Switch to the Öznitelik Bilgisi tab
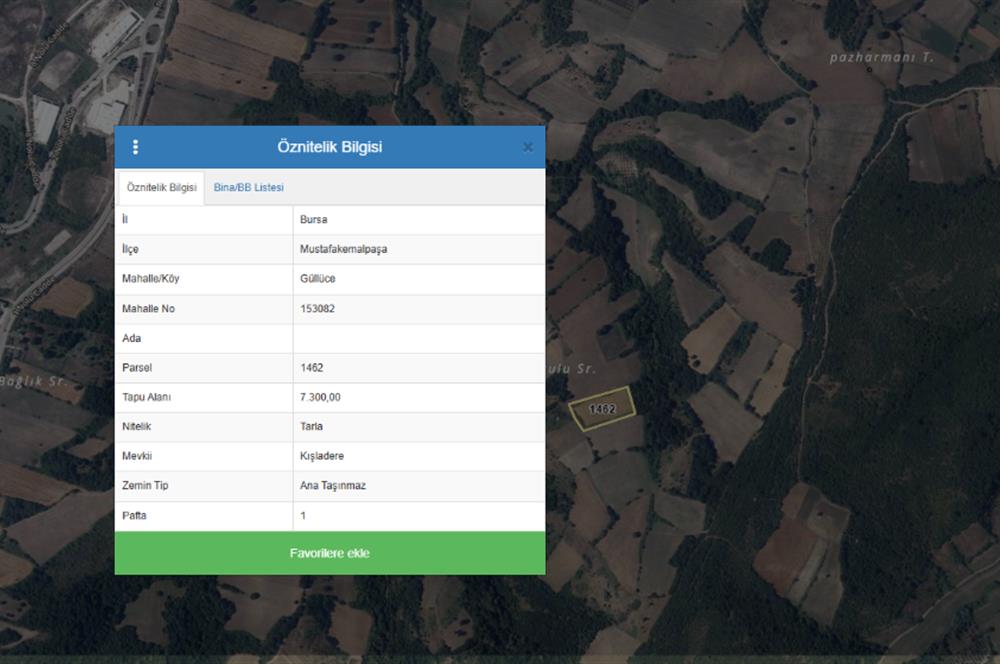1000x664 pixels. (x=161, y=188)
